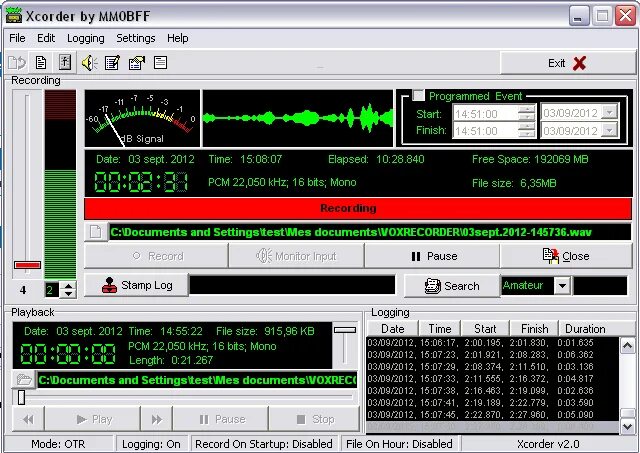The image size is (640, 453).
Task: Click the playback fast-forward button
Action: (157, 419)
